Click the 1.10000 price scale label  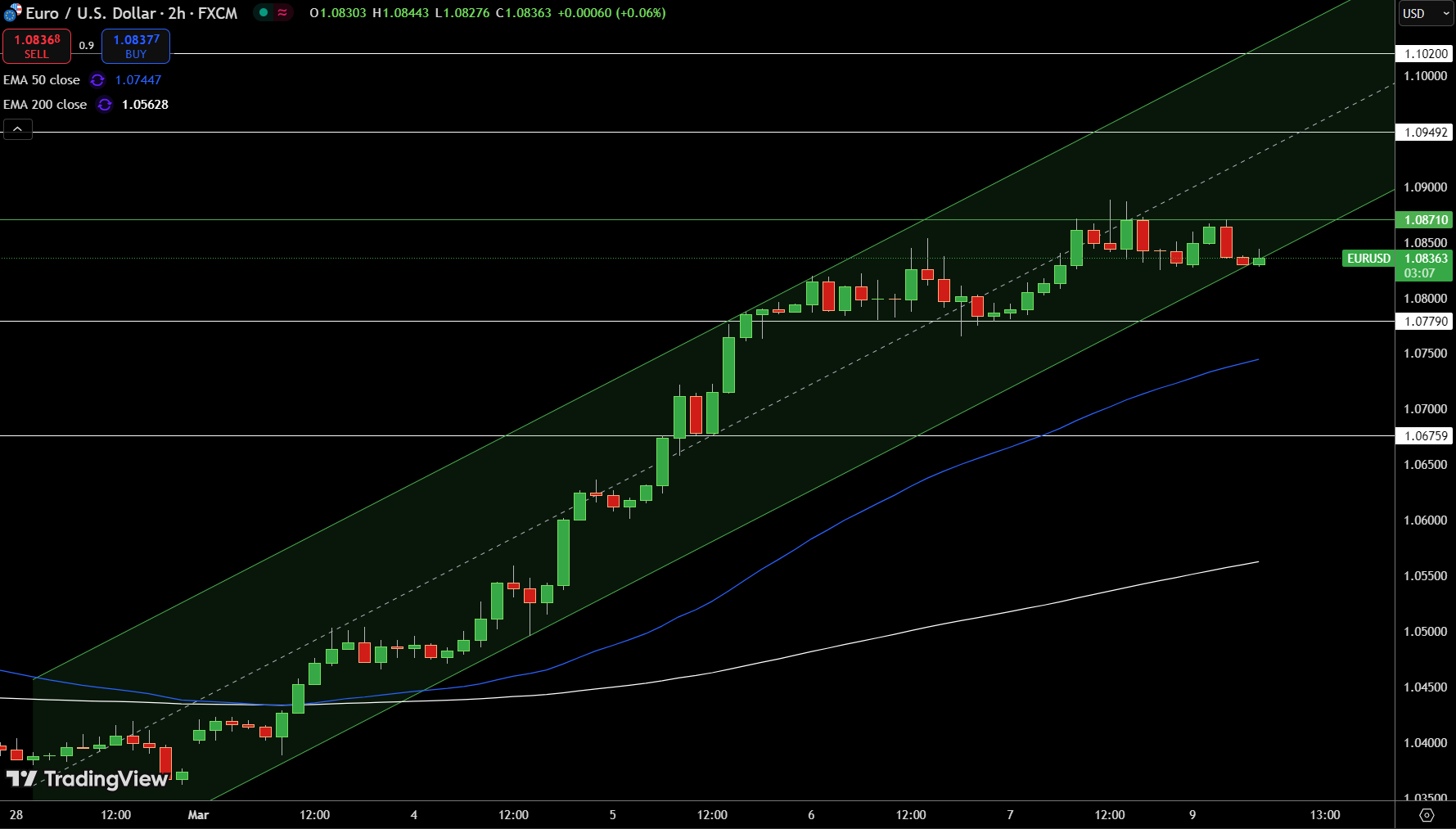click(x=1425, y=76)
